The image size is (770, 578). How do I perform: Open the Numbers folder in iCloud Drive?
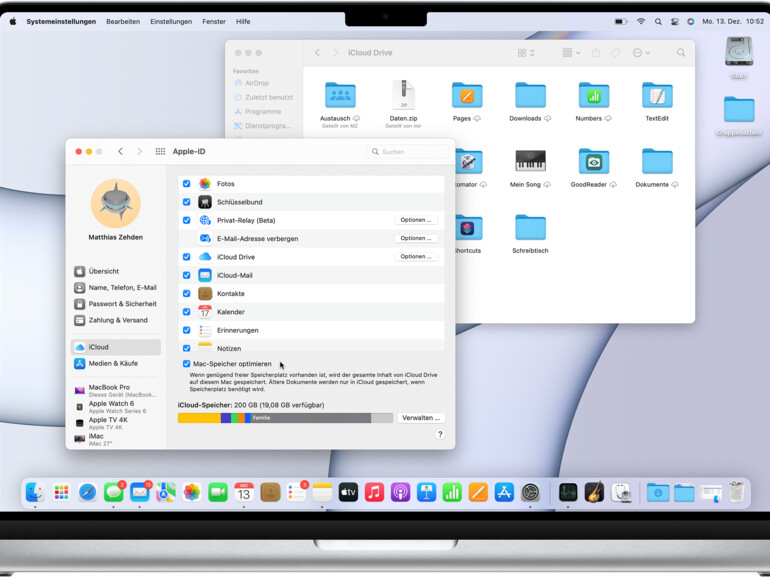click(x=594, y=95)
